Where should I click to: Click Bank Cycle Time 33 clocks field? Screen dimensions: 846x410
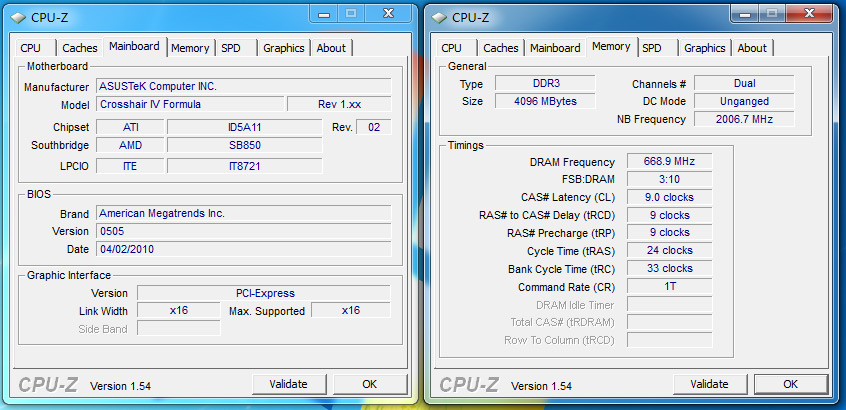(670, 268)
